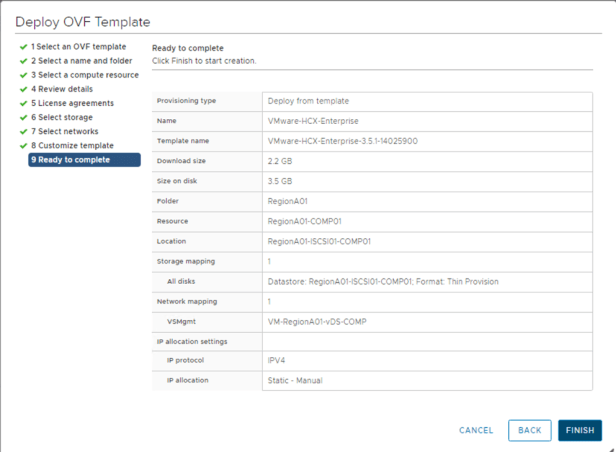Click the Provisioning type row label
Image resolution: width=616 pixels, height=452 pixels.
coord(187,101)
